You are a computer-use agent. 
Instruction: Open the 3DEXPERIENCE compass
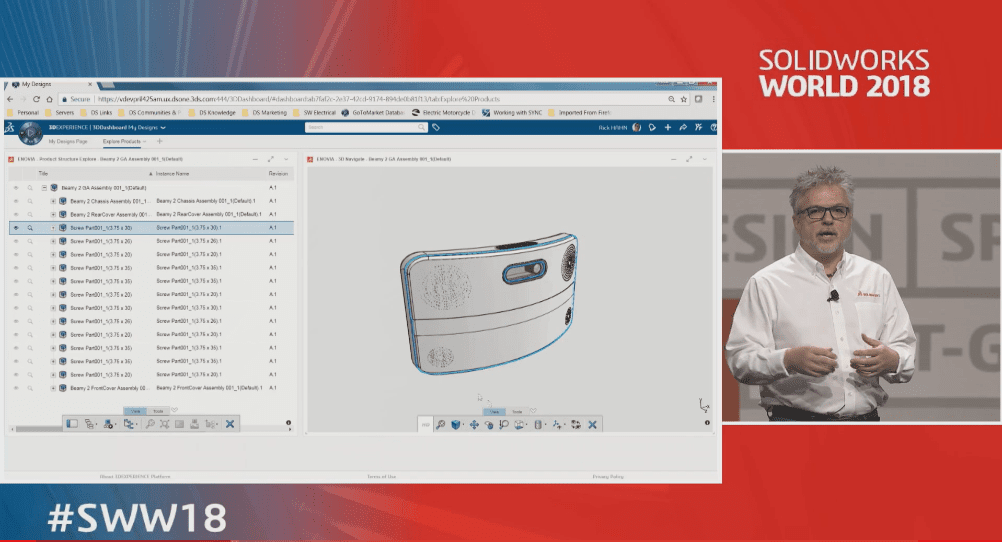coord(30,134)
